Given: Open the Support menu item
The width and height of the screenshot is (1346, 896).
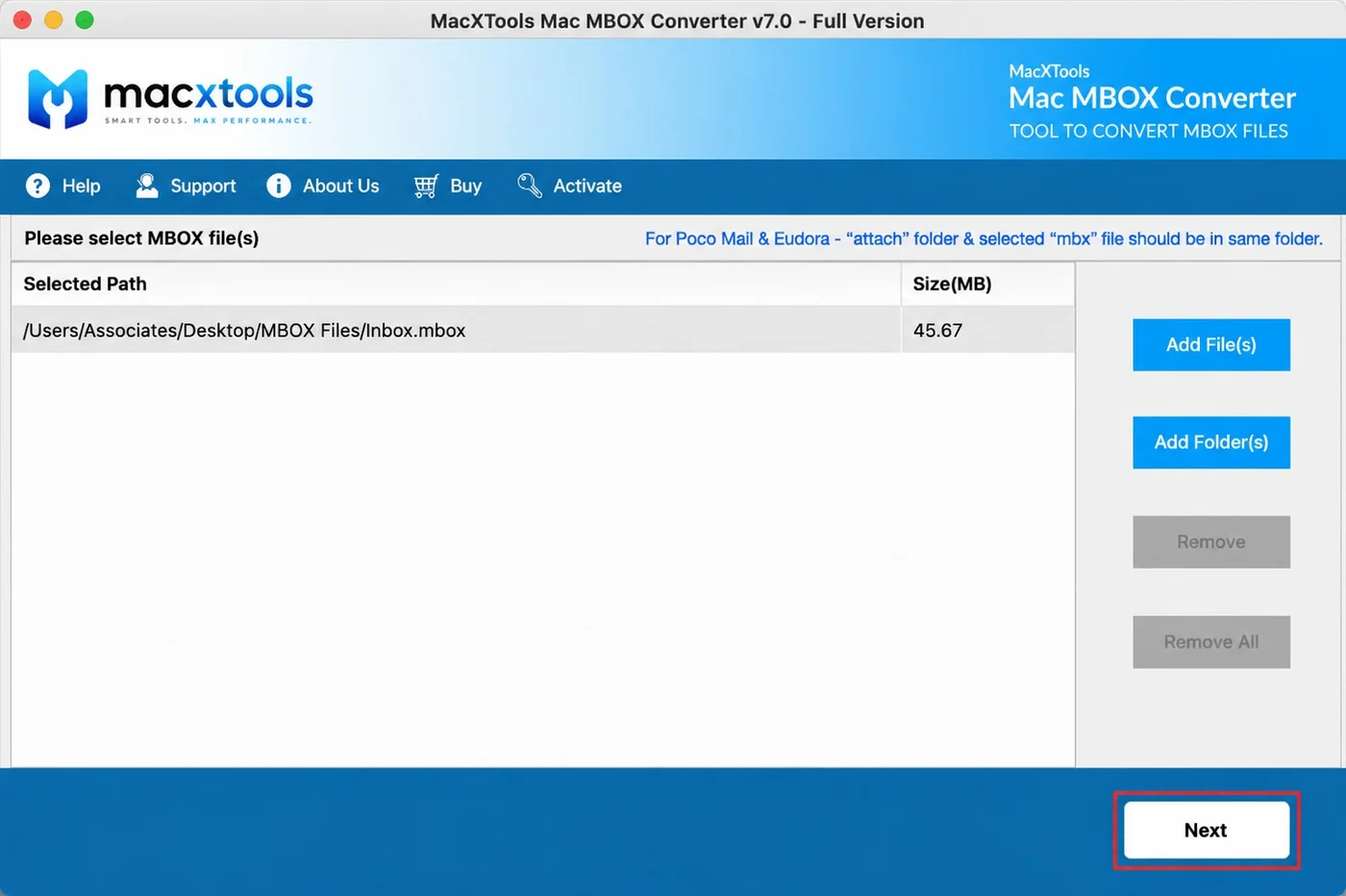Looking at the screenshot, I should point(186,186).
